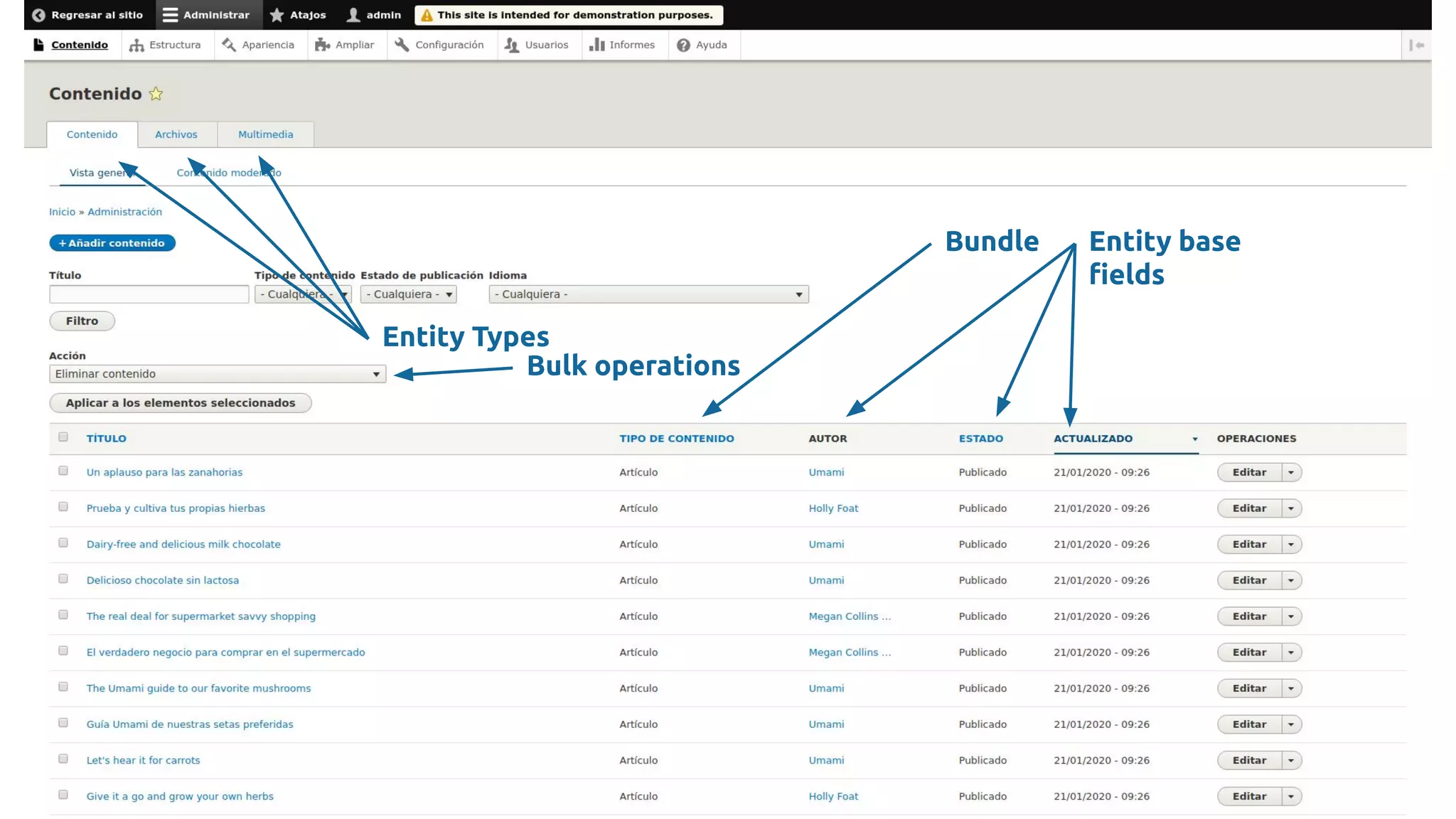1456x819 pixels.
Task: Select row Dairy-free and delicious milk chocolate
Action: tap(63, 542)
